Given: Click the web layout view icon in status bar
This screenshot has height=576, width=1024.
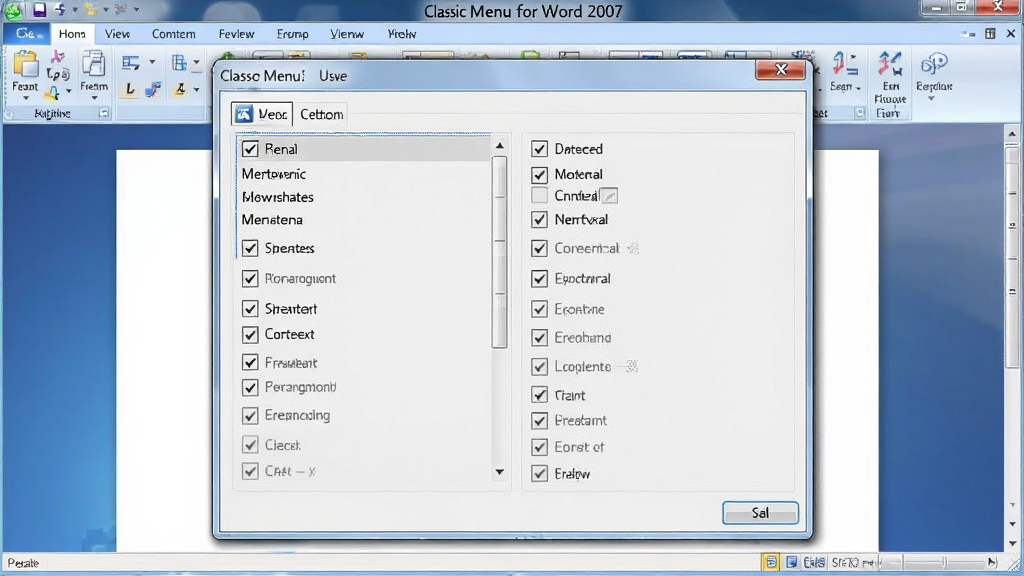Looking at the screenshot, I should (x=814, y=562).
